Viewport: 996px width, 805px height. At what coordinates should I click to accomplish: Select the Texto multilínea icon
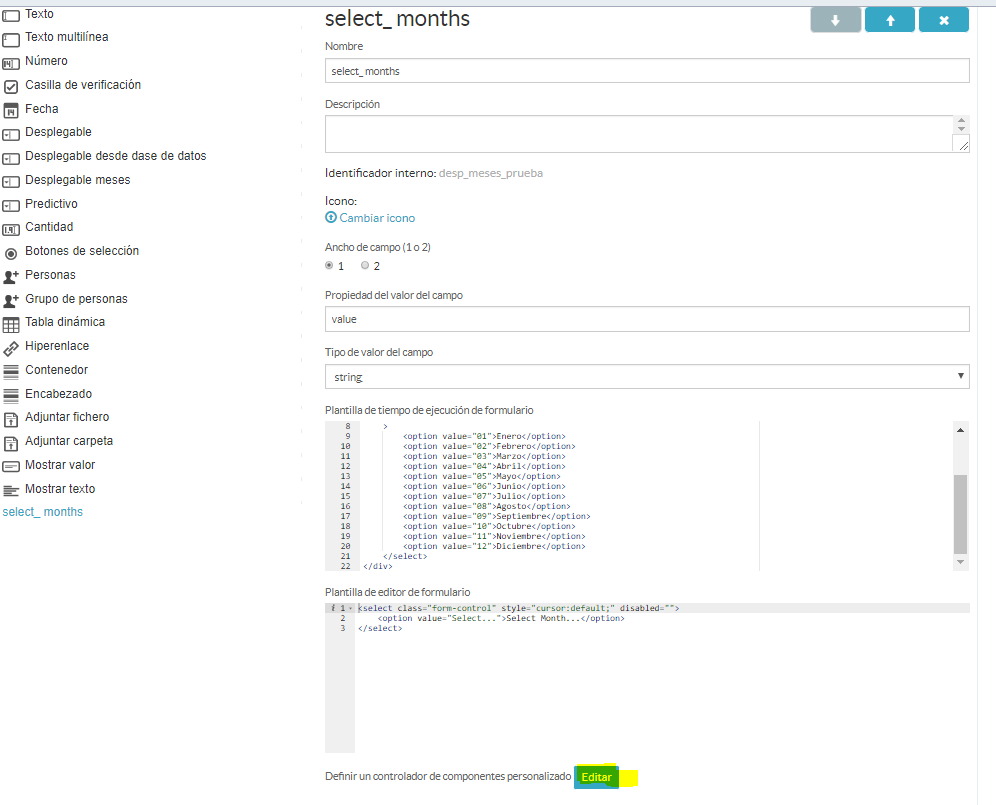(11, 40)
